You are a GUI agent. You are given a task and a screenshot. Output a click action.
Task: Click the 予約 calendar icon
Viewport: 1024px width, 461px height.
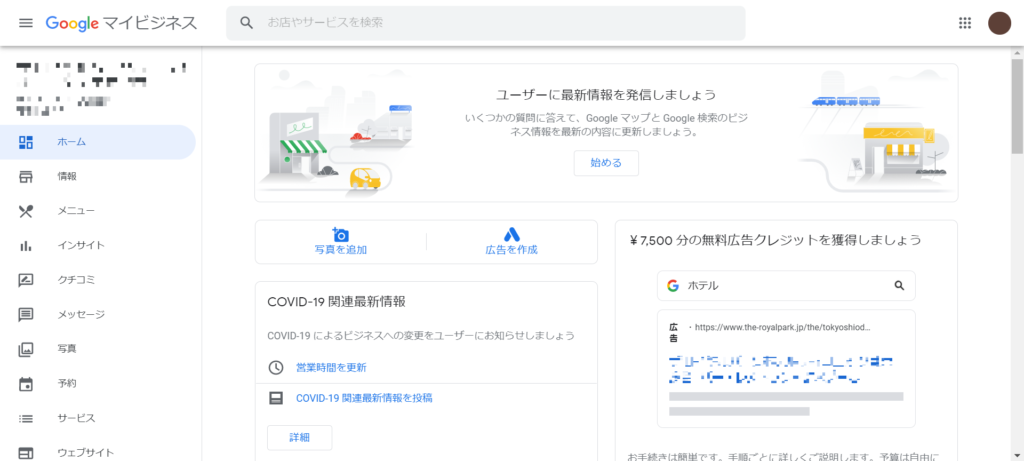pyautogui.click(x=25, y=384)
